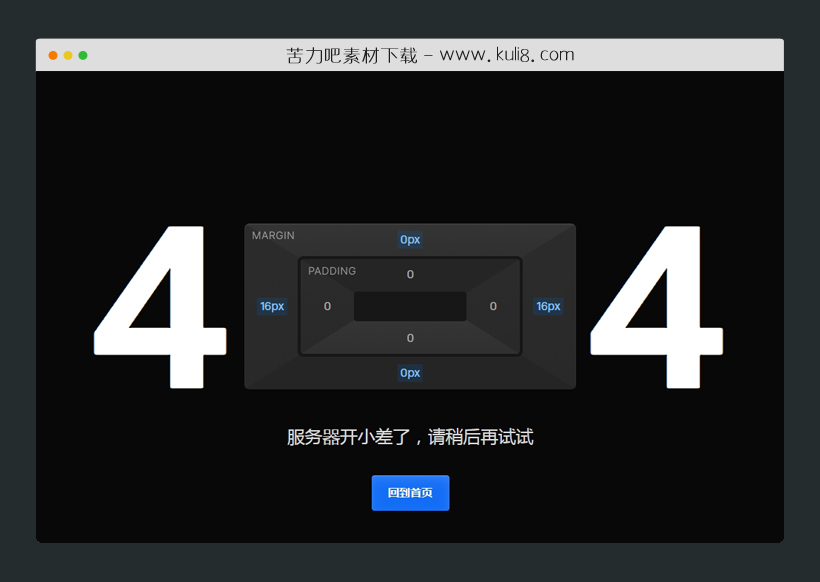Viewport: 820px width, 582px height.
Task: Click the PADDING label in the box model
Action: click(331, 270)
